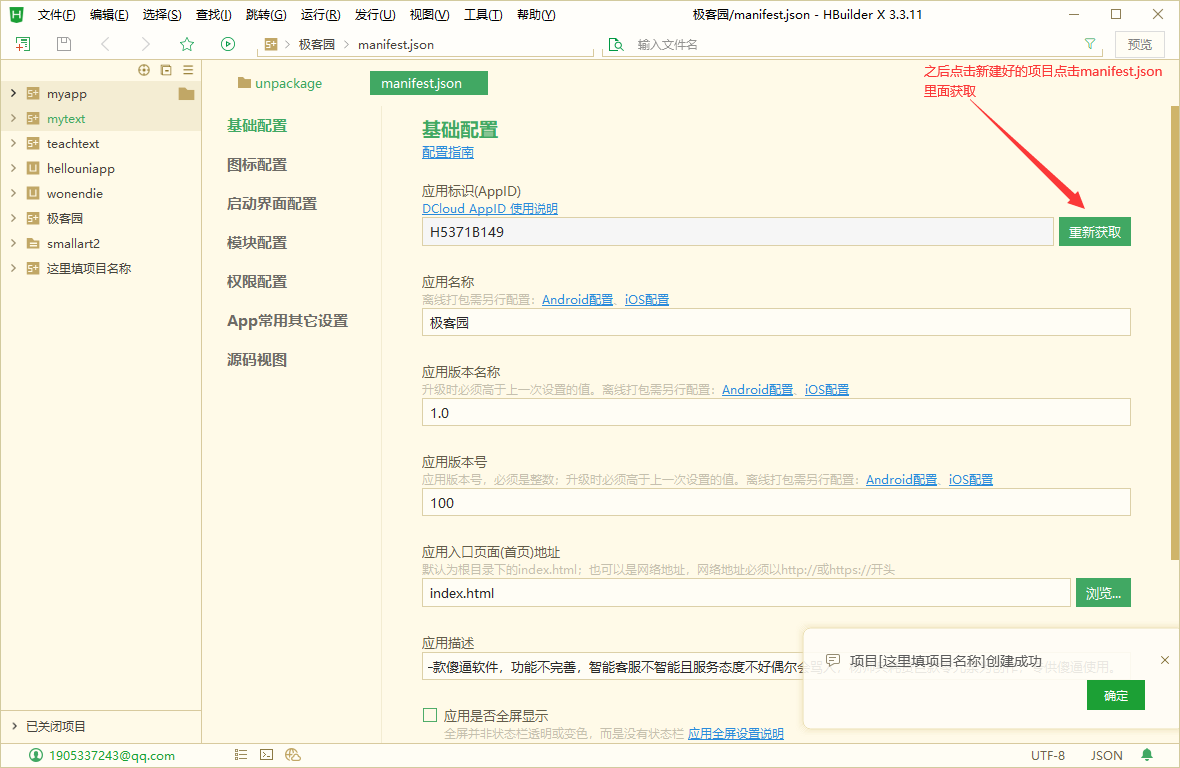Expand the myapp project
The height and width of the screenshot is (768, 1180).
coord(13,93)
